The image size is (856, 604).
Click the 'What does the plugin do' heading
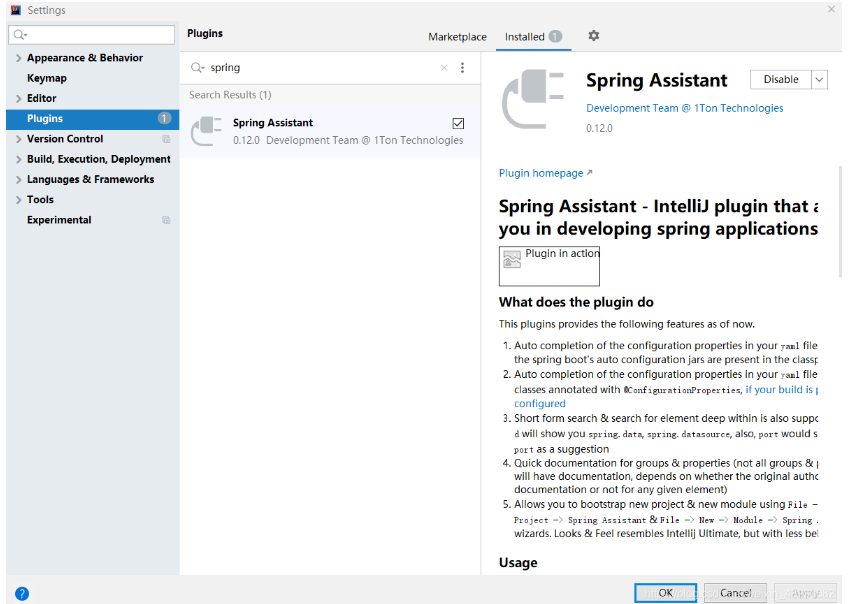576,303
